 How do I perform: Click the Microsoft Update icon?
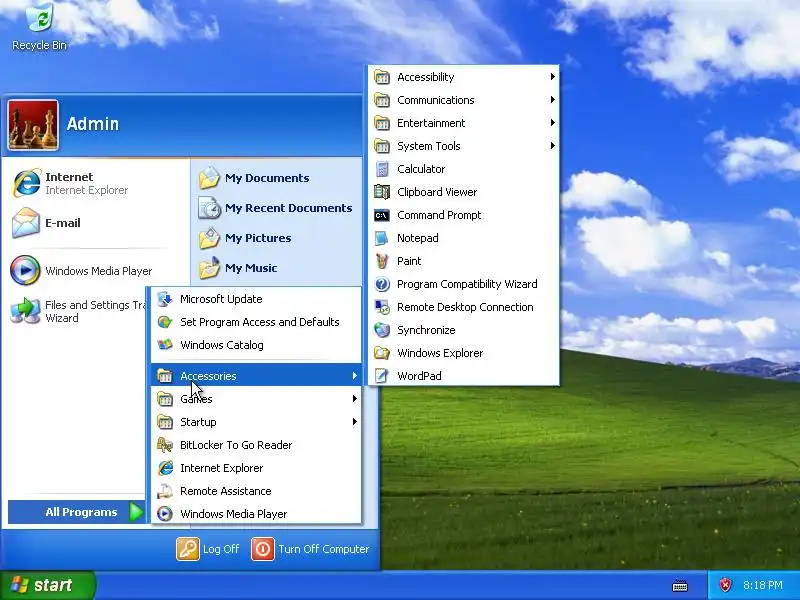pos(165,299)
